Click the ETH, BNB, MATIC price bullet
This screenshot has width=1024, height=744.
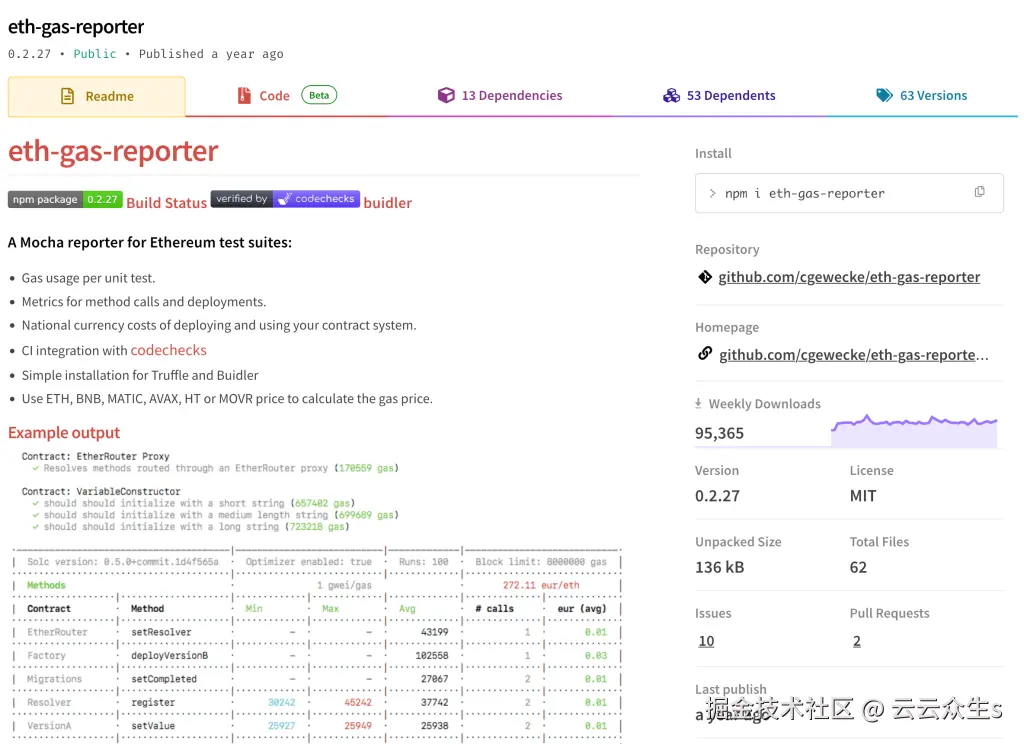click(x=227, y=398)
